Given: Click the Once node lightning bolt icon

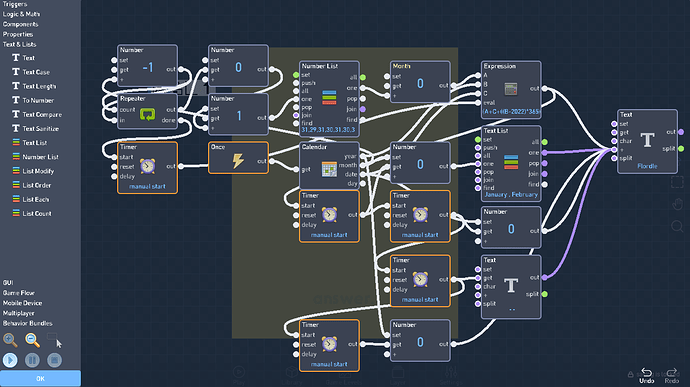Looking at the screenshot, I should (238, 161).
